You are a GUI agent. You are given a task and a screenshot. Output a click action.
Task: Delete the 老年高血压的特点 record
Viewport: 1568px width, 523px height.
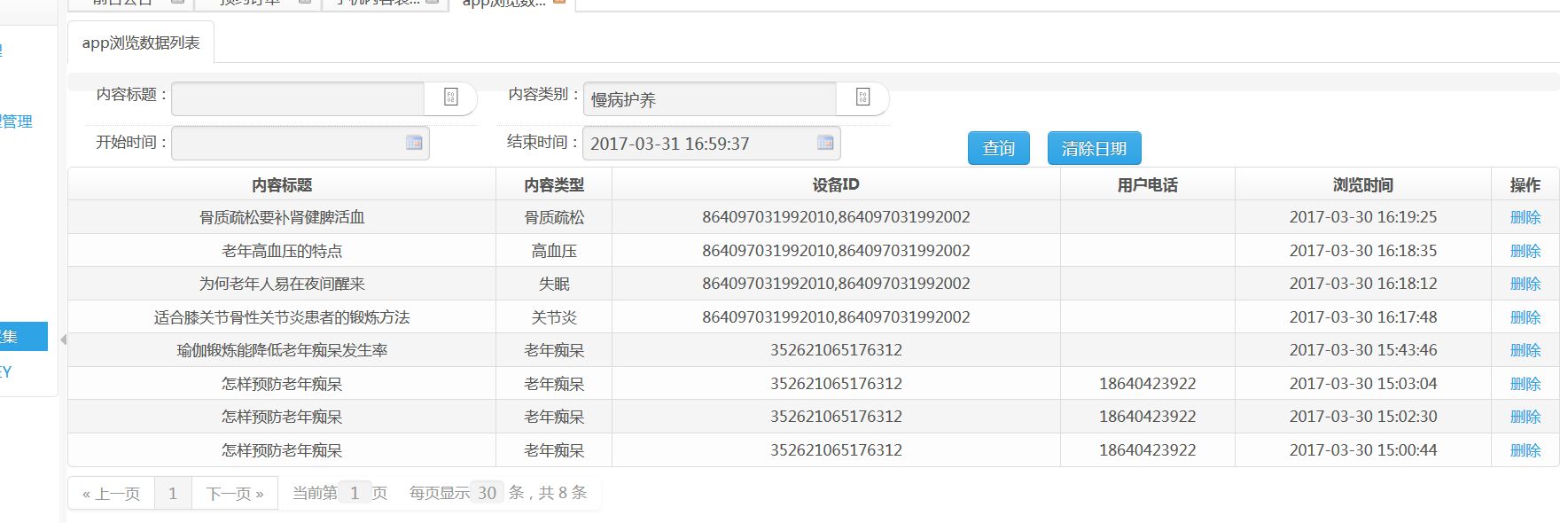[x=1525, y=251]
